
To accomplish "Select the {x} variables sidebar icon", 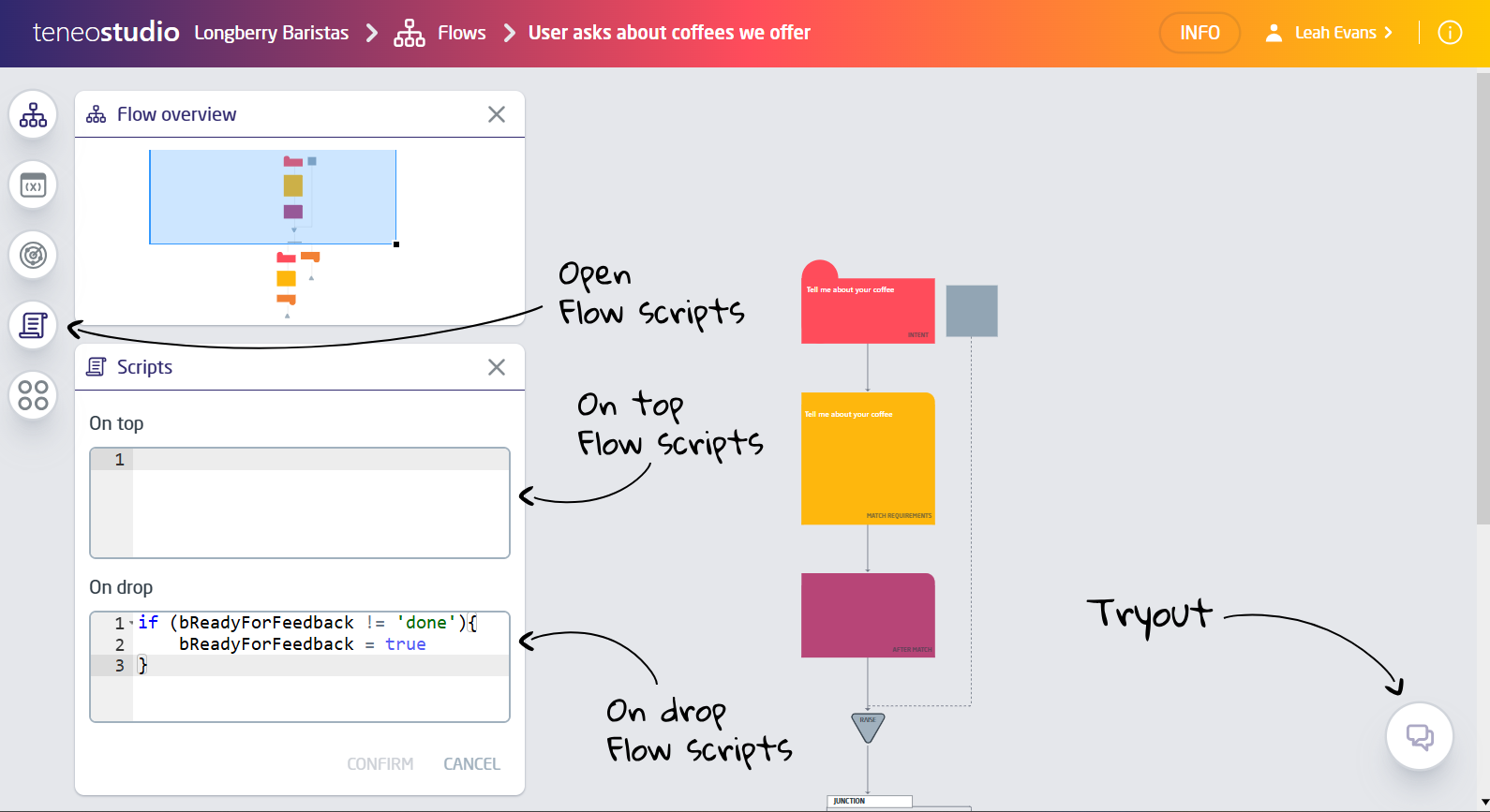I will [x=33, y=185].
